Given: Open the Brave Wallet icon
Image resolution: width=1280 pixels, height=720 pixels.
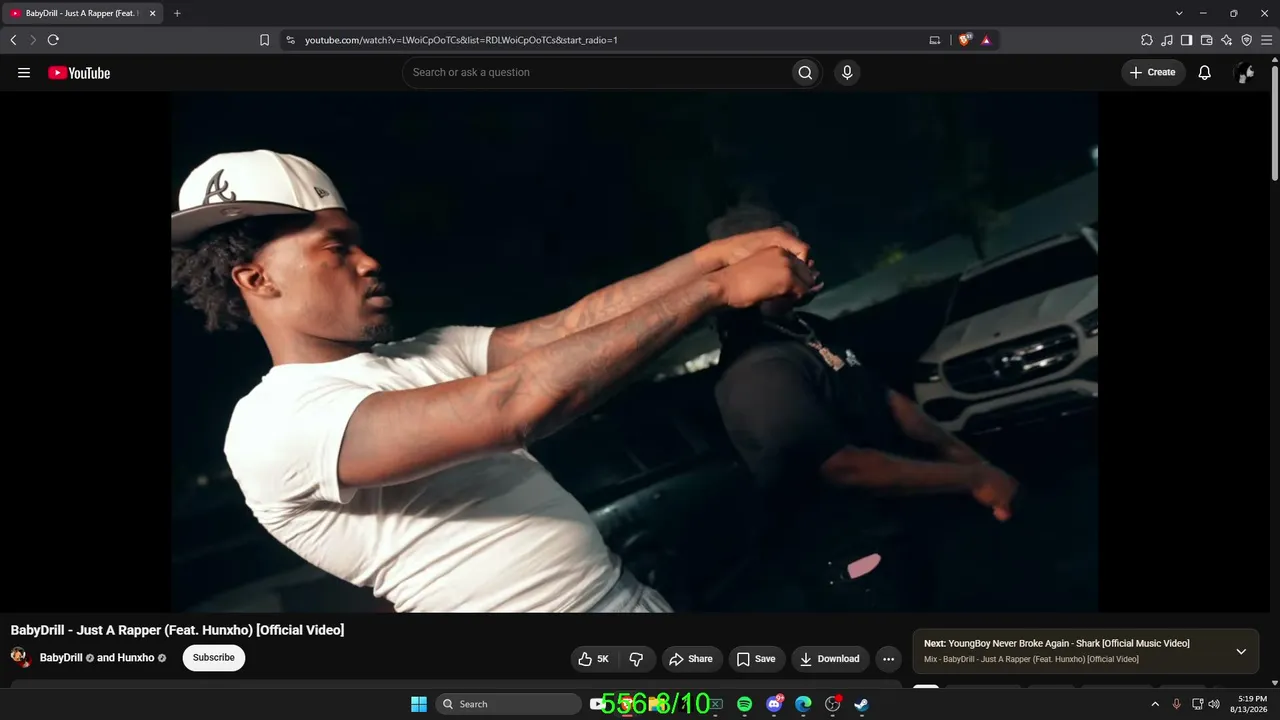Looking at the screenshot, I should coord(1207,40).
